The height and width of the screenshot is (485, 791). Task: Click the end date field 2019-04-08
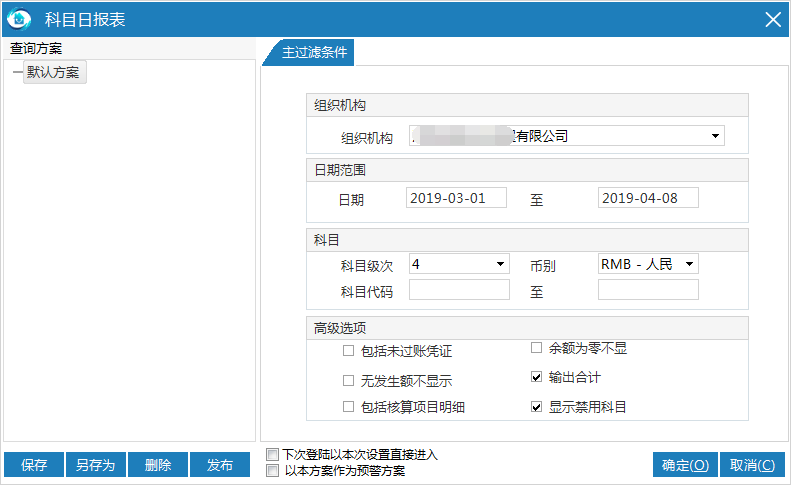648,198
